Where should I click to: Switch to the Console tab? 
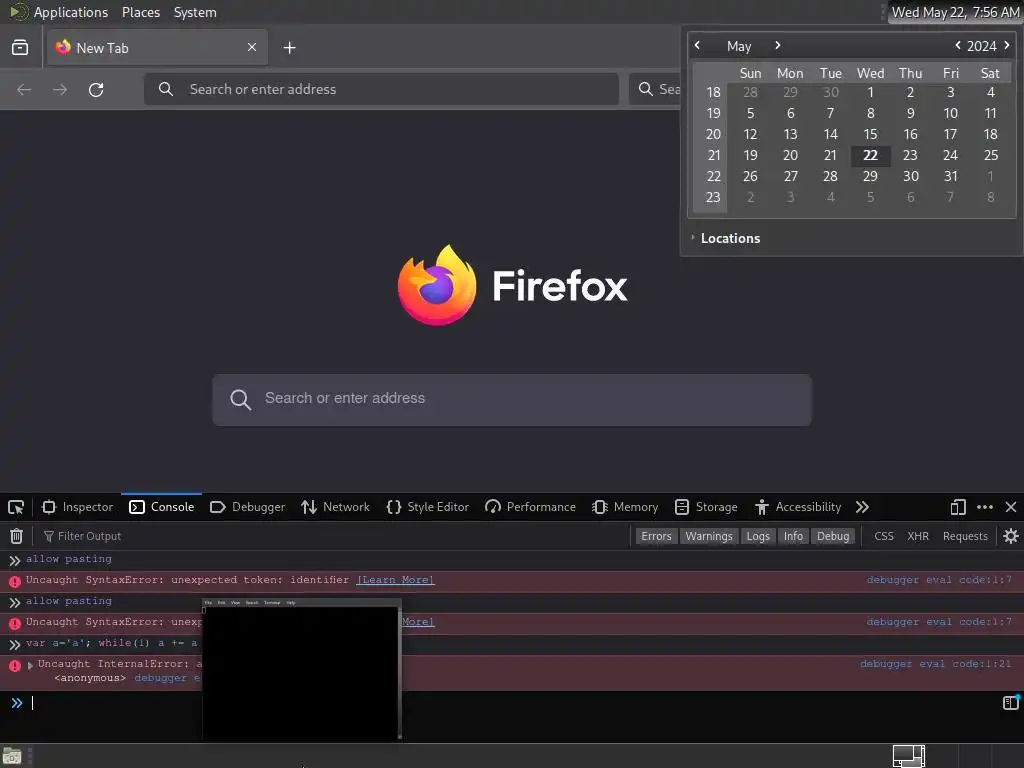[162, 507]
